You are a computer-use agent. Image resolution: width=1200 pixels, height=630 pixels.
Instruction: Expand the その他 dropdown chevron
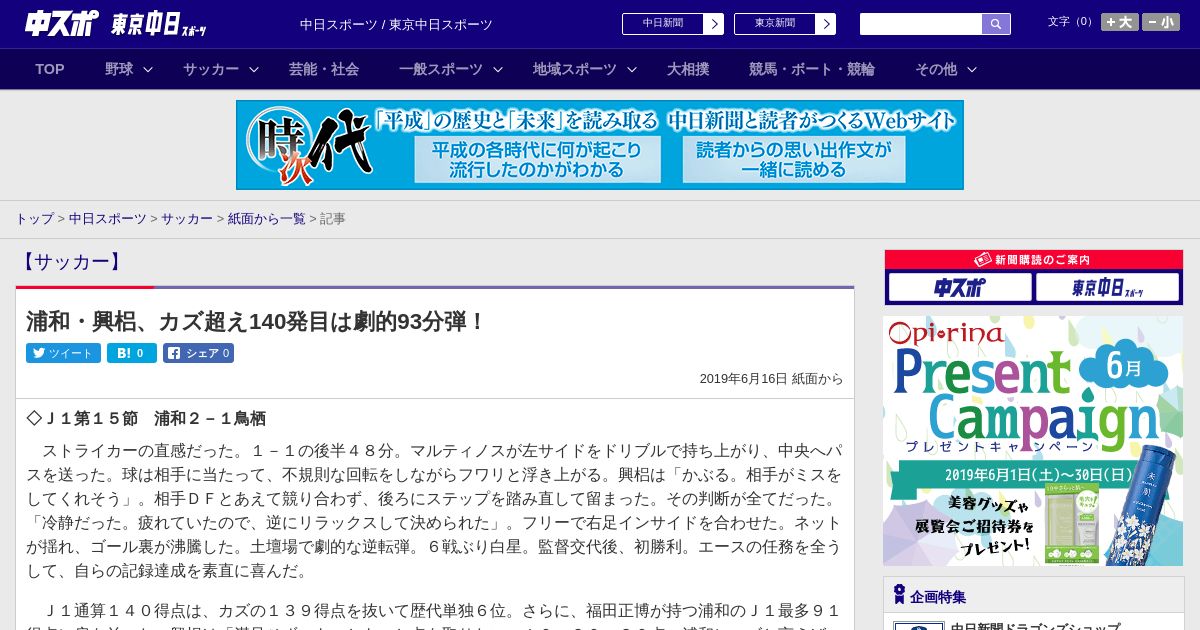click(972, 69)
